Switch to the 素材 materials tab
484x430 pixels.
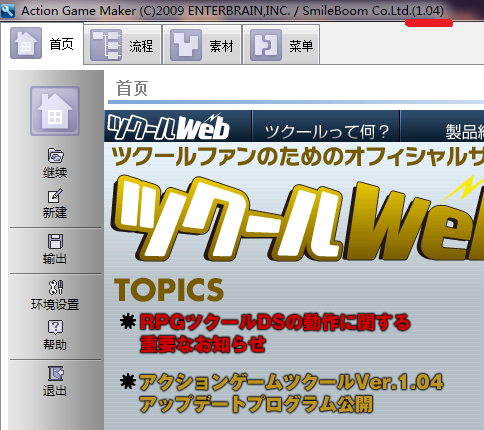click(x=202, y=45)
